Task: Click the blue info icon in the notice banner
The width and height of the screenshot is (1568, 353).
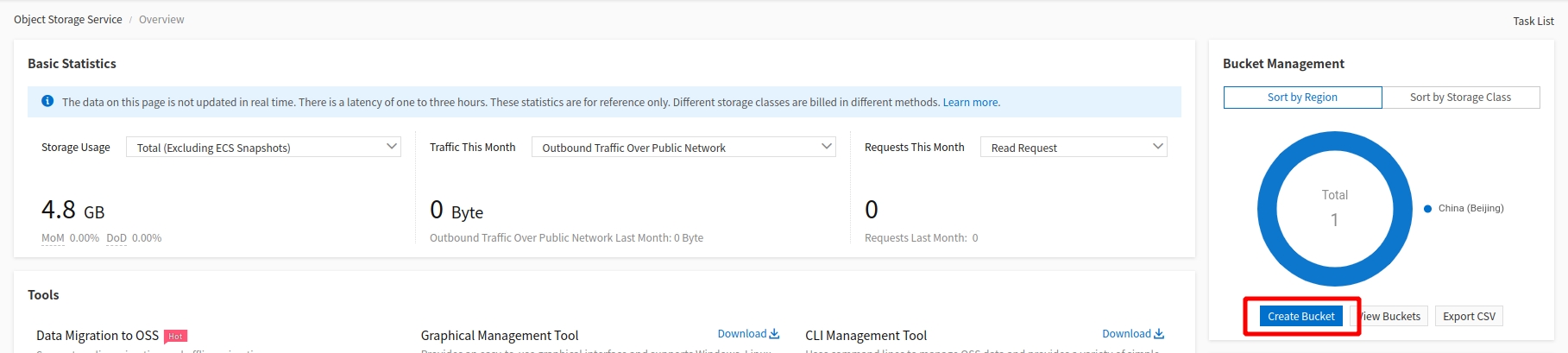Action: coord(47,102)
